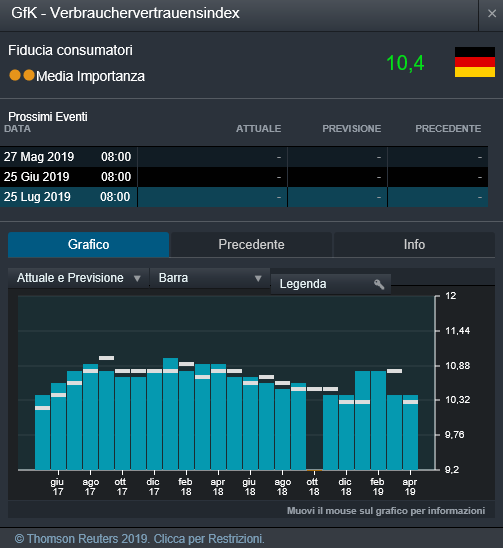Select the 25 Giu 2019 event row

coord(244,177)
